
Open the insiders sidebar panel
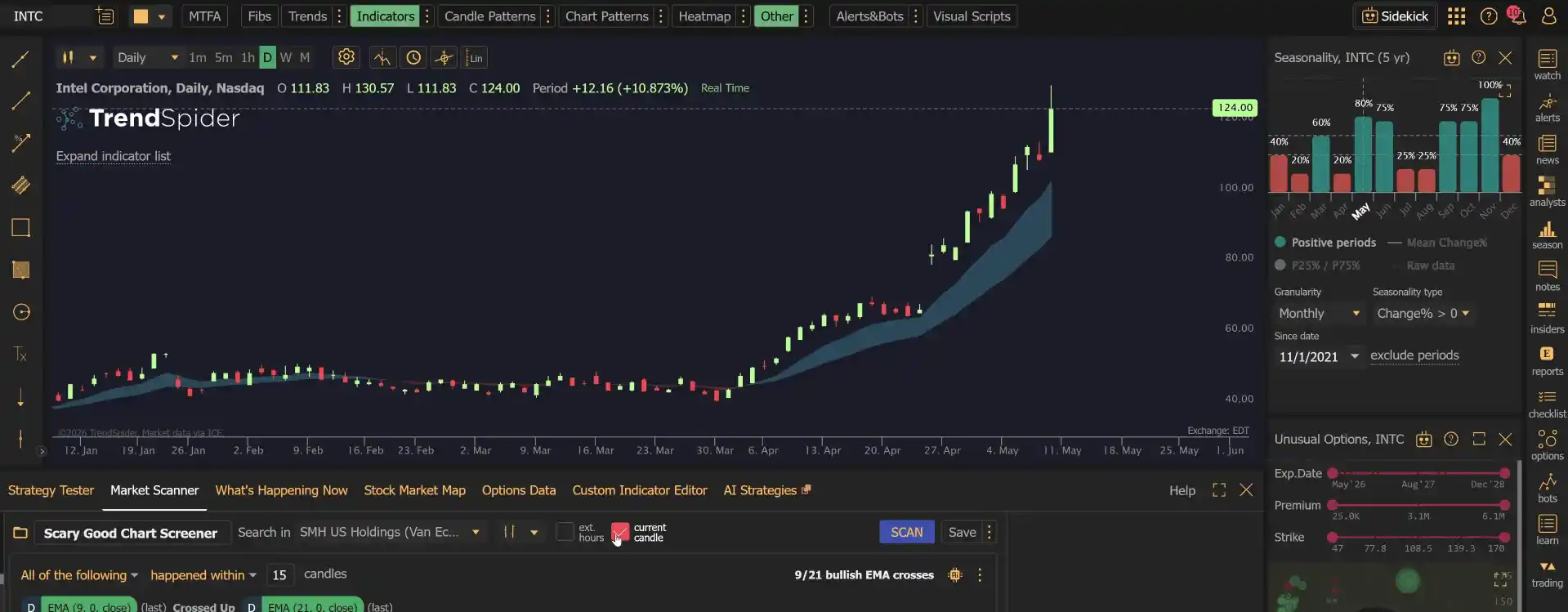(x=1547, y=319)
